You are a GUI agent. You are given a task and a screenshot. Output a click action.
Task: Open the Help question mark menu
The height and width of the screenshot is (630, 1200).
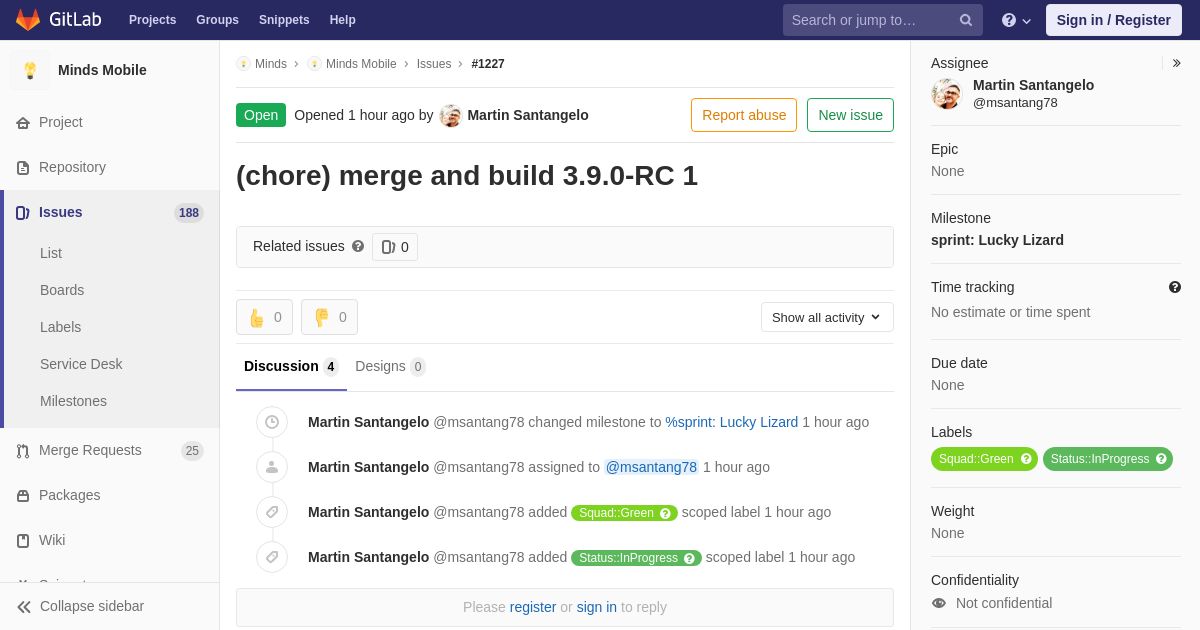1016,20
